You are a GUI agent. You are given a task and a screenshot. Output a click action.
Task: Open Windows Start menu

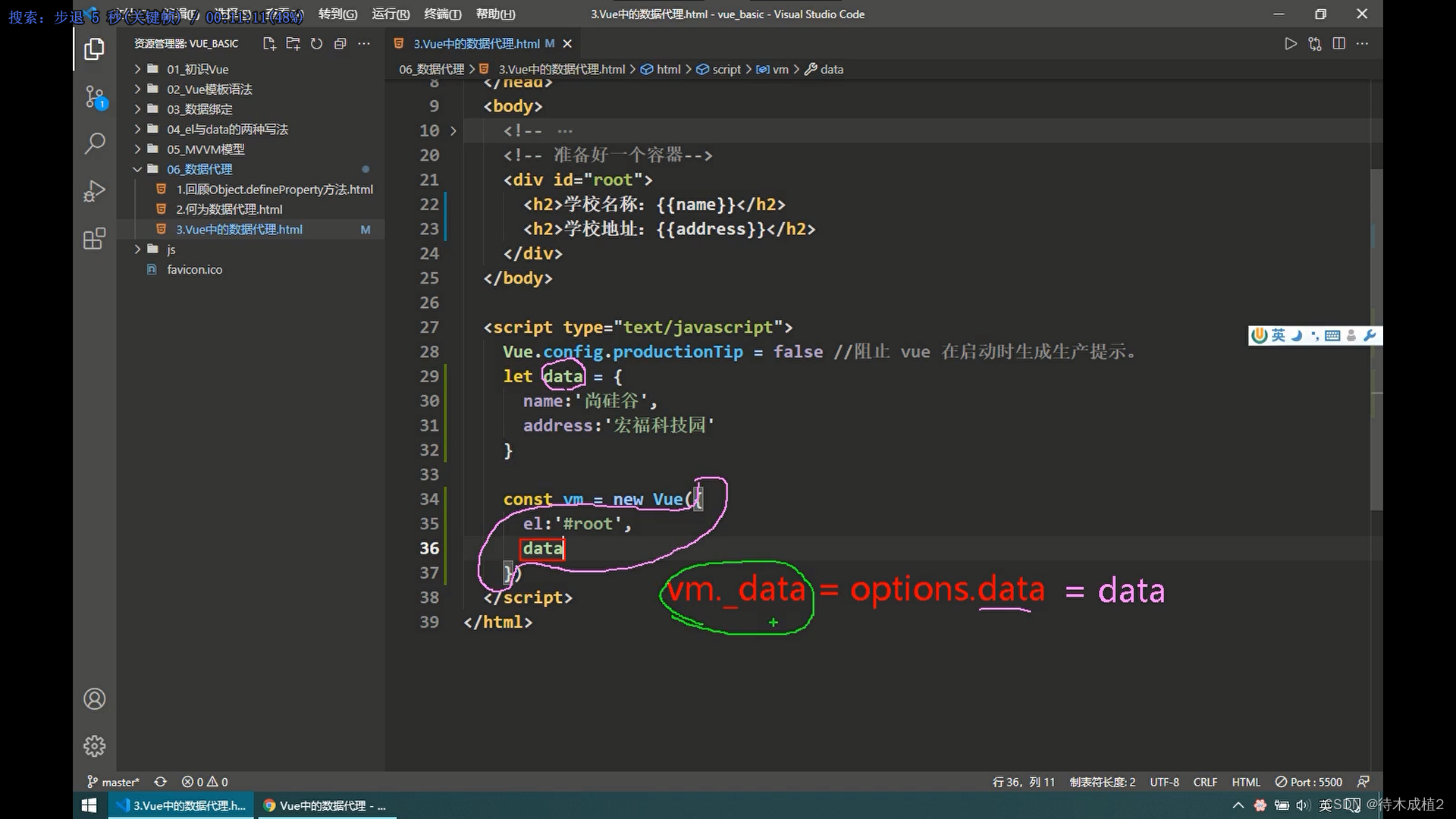tap(89, 805)
